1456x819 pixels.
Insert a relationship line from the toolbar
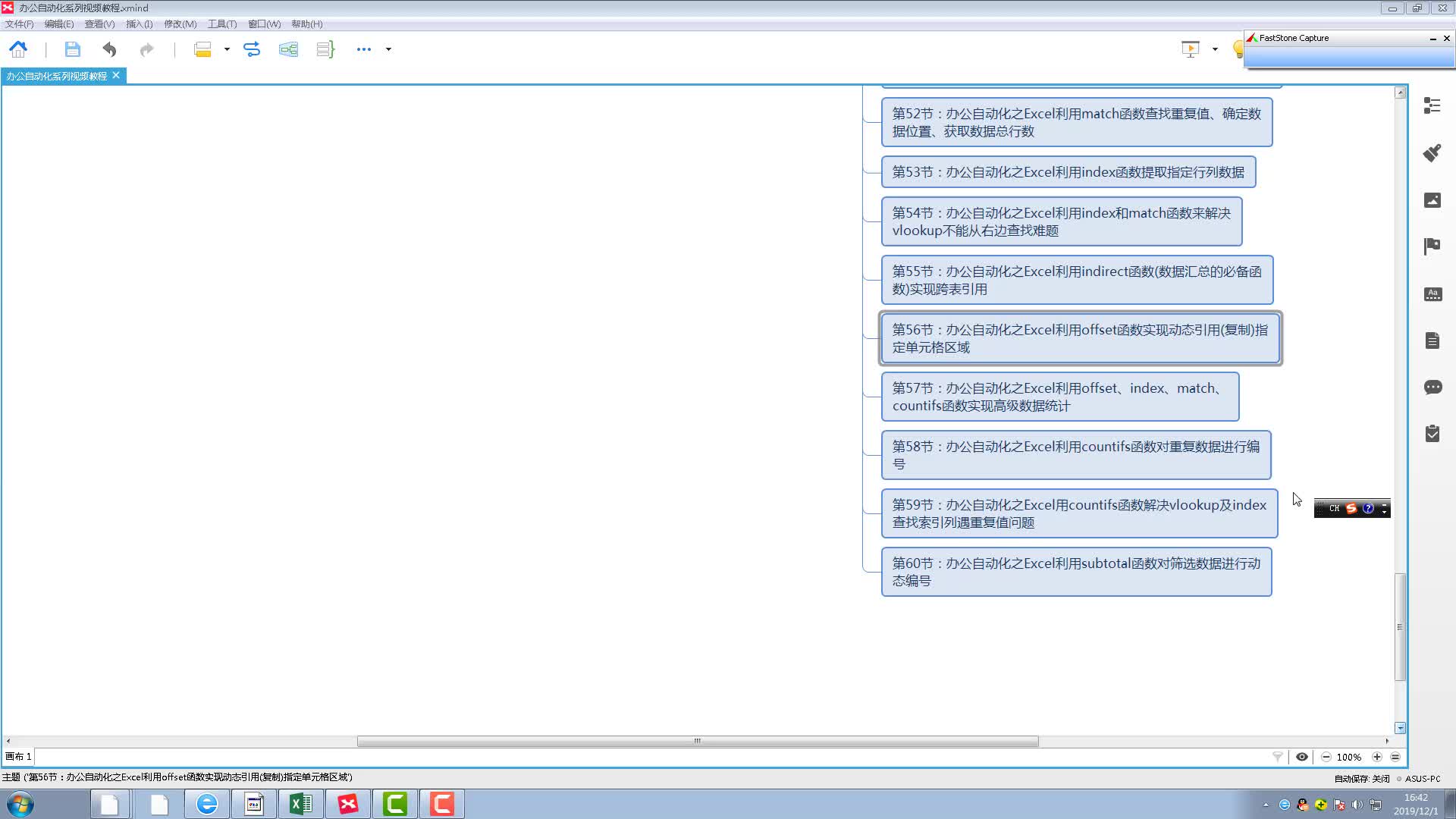[x=252, y=49]
